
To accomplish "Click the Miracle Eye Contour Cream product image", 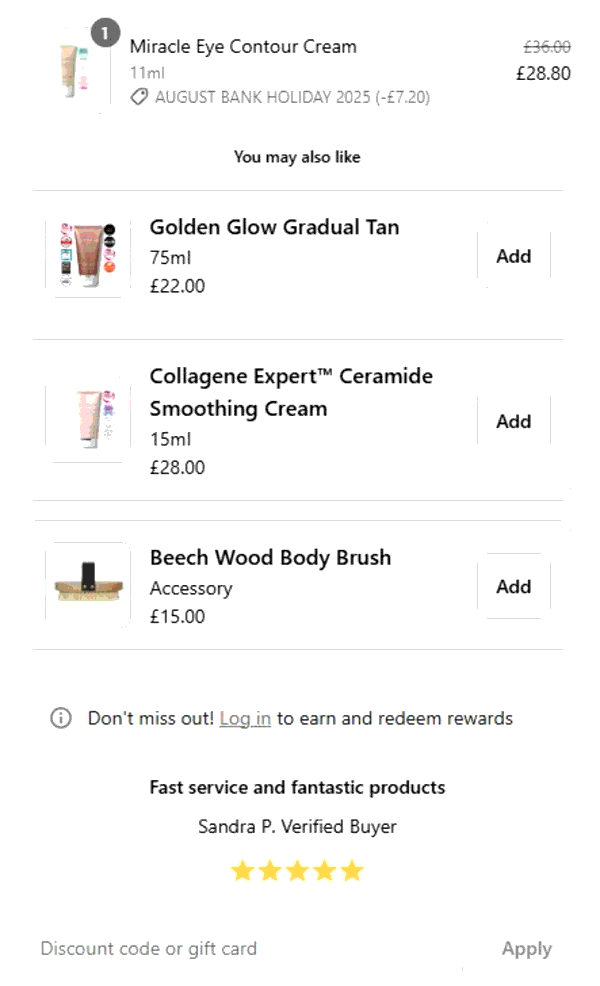I will [72, 70].
